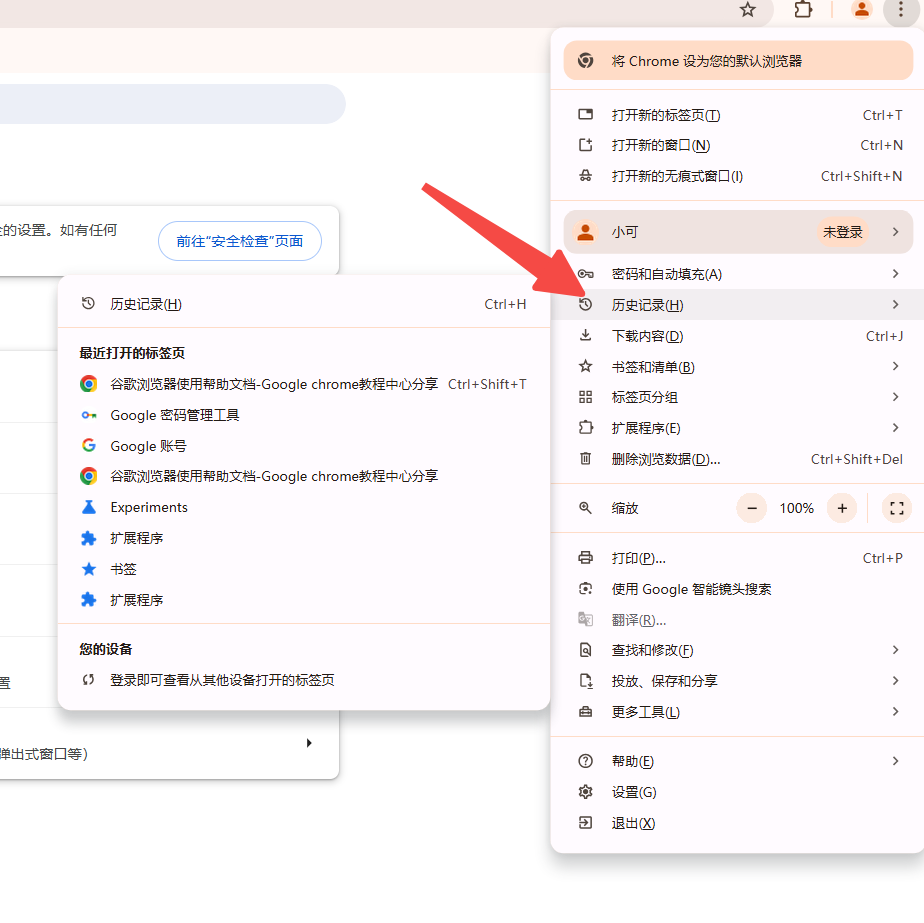Click the cast icon beside 投放、保存和分享

click(585, 681)
